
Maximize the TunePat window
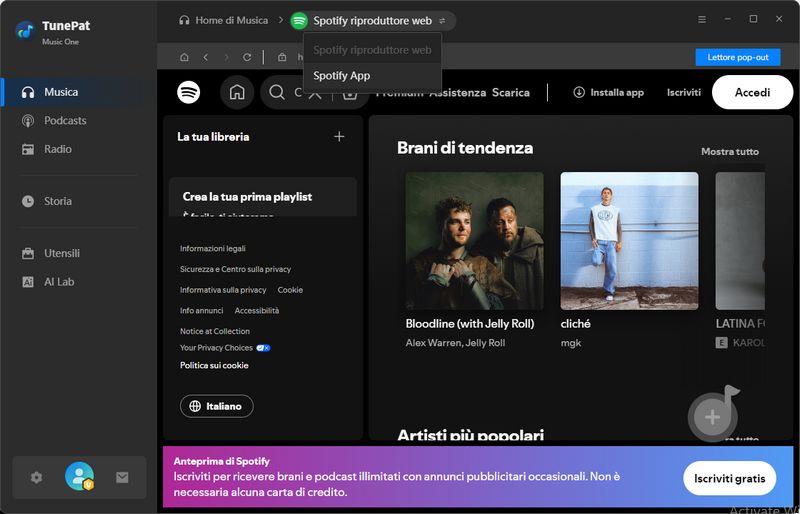click(753, 19)
